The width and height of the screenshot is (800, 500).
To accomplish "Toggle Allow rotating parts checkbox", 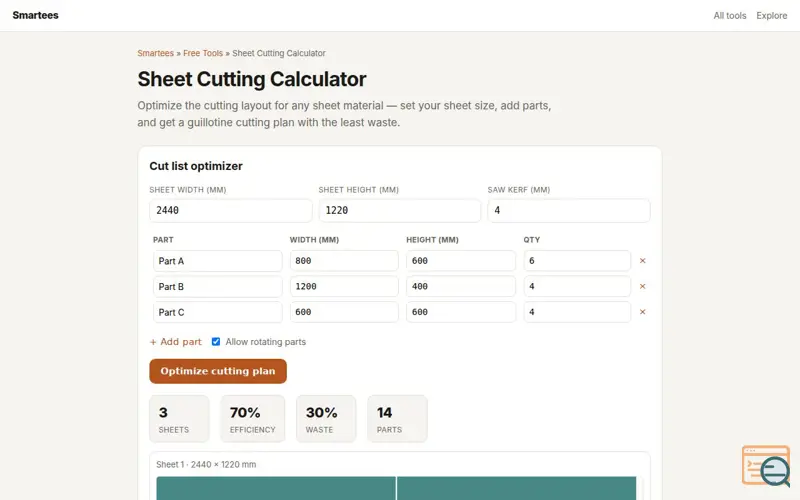I will tap(216, 342).
